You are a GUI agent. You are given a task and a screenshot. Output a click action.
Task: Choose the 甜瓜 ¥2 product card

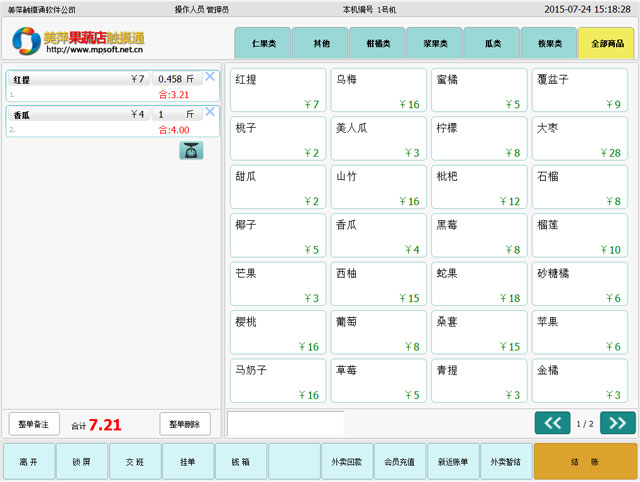tap(278, 187)
